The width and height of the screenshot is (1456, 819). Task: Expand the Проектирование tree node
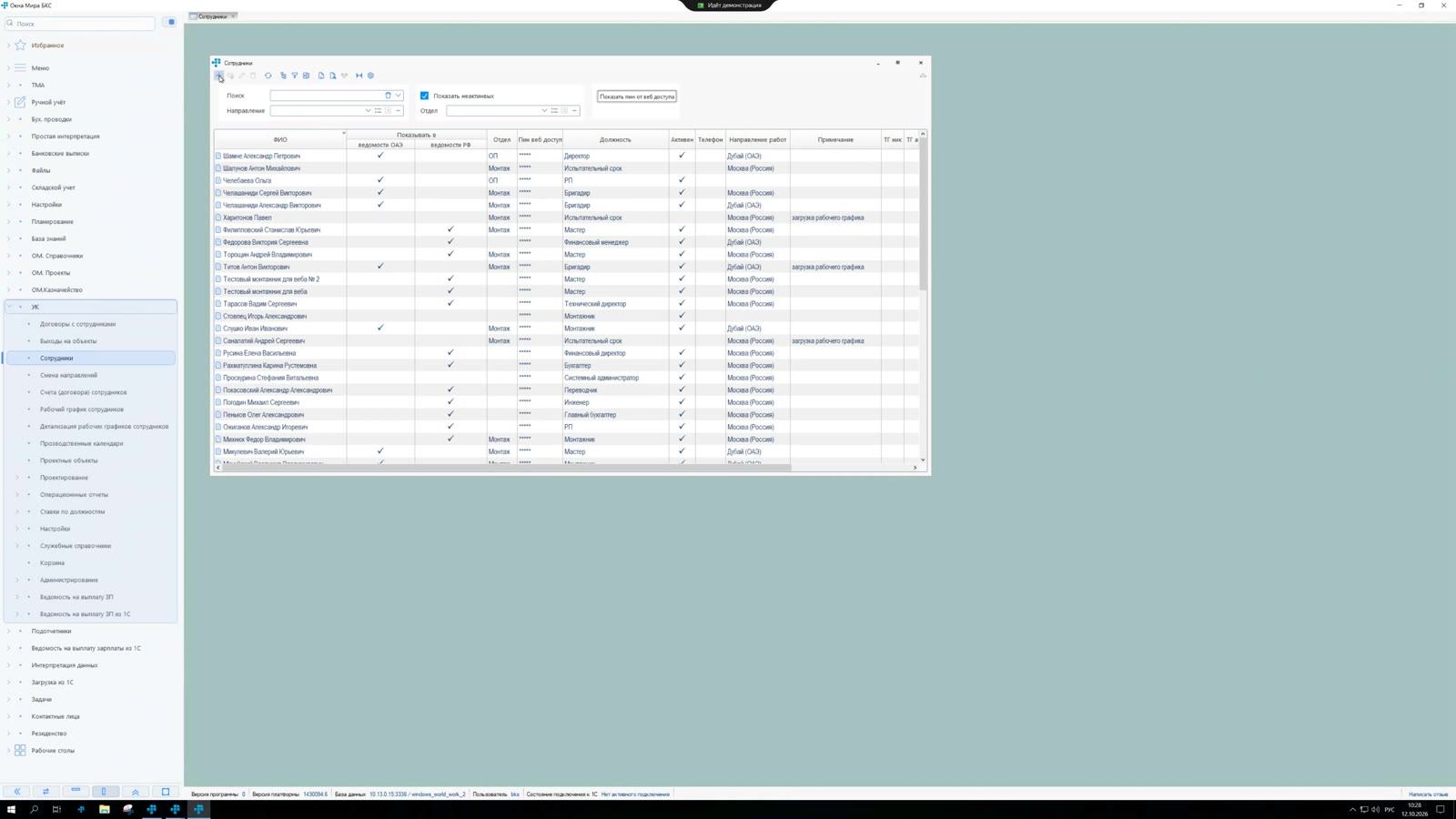tap(16, 478)
